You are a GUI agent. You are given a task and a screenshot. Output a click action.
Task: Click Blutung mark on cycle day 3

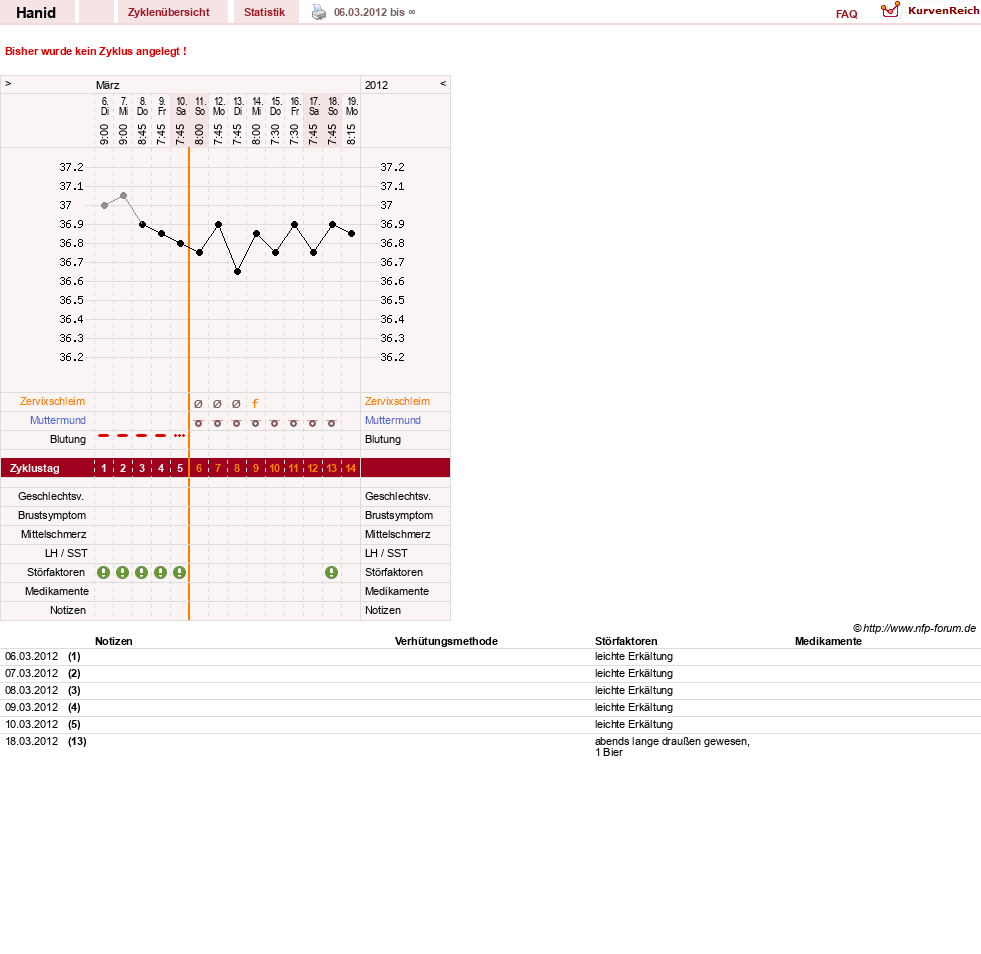[142, 435]
